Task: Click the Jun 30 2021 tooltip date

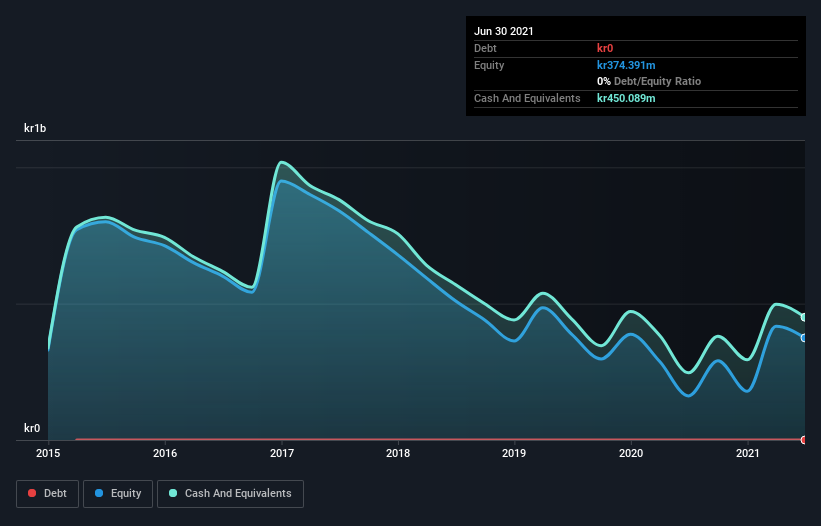Action: point(504,31)
